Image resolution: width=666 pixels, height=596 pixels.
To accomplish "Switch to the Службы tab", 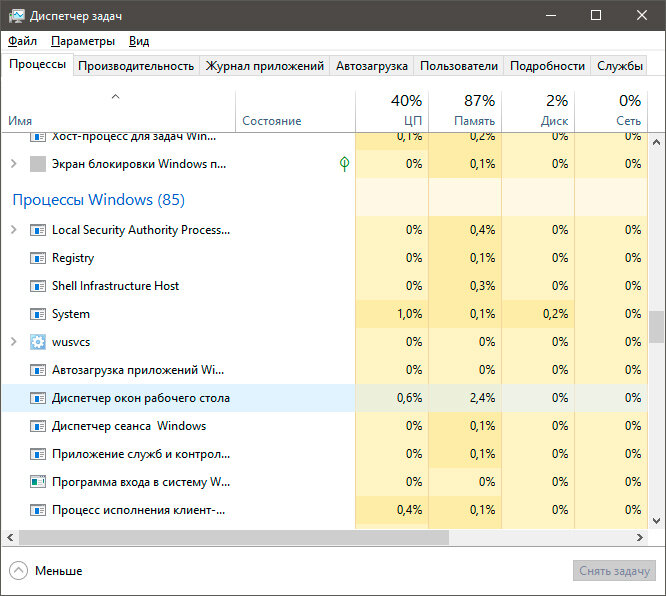I will (619, 66).
